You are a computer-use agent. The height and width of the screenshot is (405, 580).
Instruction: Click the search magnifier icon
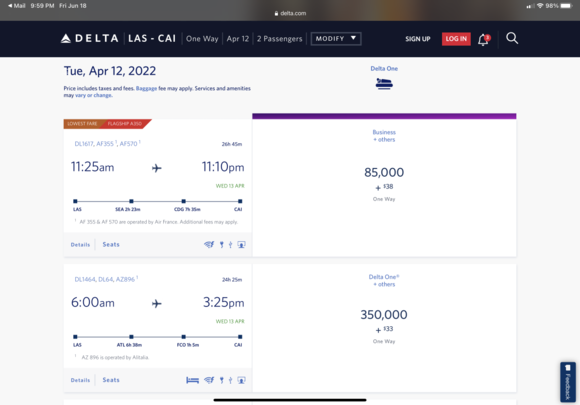click(512, 38)
